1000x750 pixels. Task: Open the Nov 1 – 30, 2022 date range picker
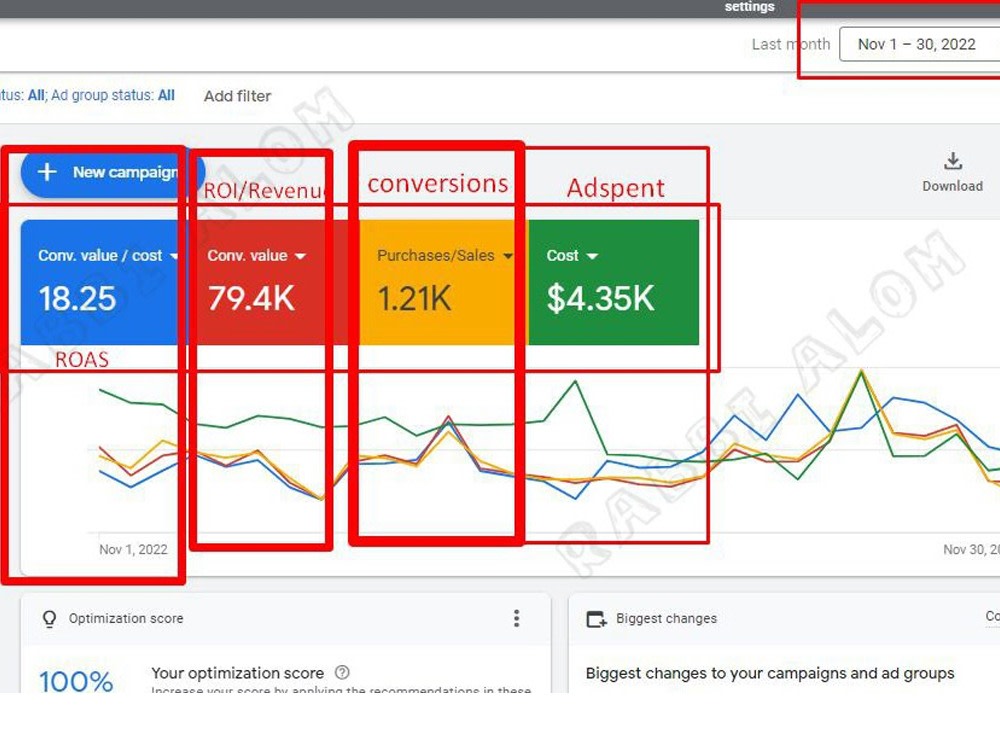point(919,44)
